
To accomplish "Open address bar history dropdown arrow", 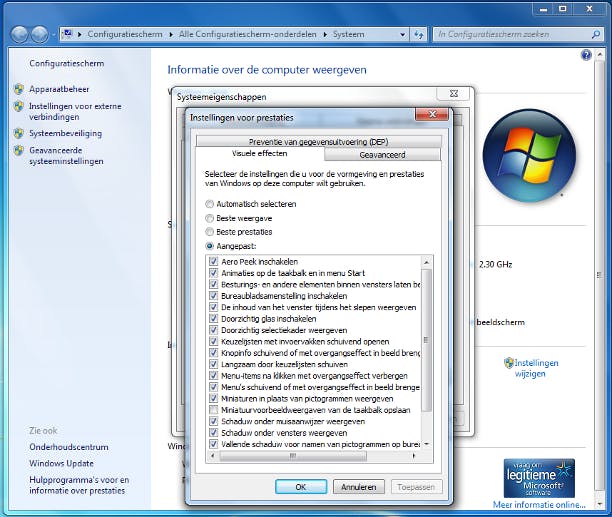I will click(x=403, y=34).
